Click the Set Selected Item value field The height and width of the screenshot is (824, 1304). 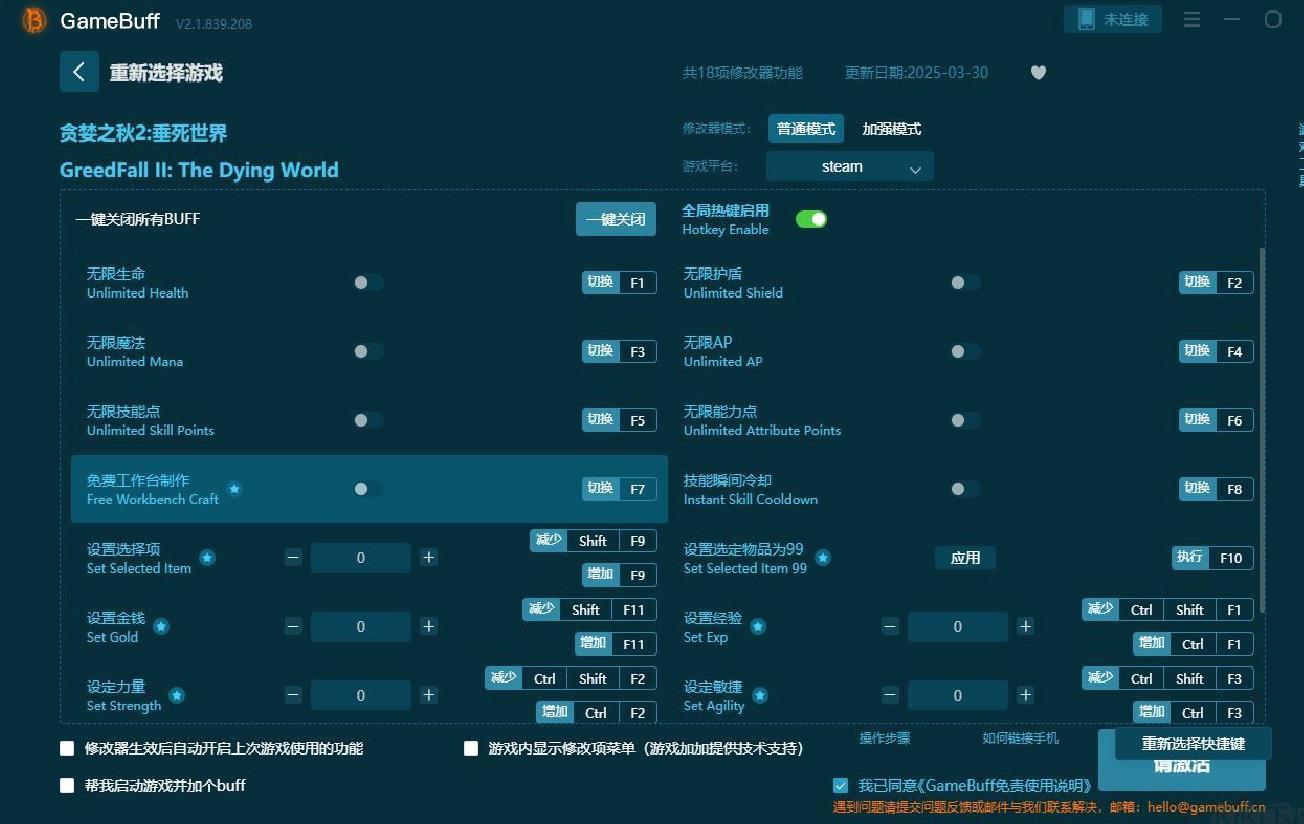pos(361,558)
